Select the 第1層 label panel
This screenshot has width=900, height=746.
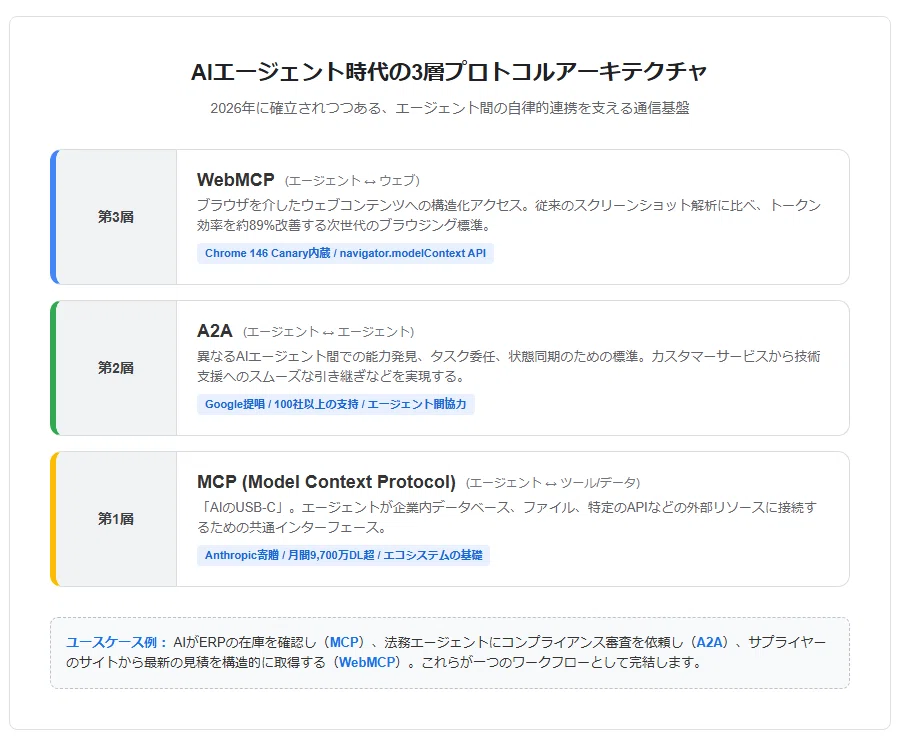pyautogui.click(x=117, y=519)
